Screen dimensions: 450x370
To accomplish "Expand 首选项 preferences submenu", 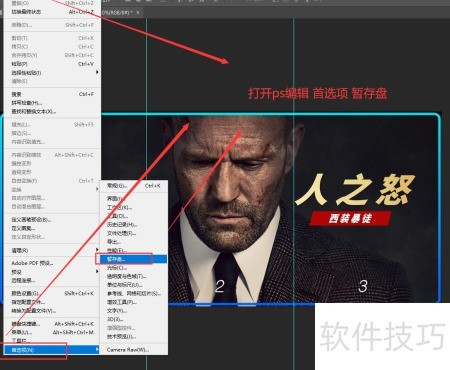I will (52, 350).
